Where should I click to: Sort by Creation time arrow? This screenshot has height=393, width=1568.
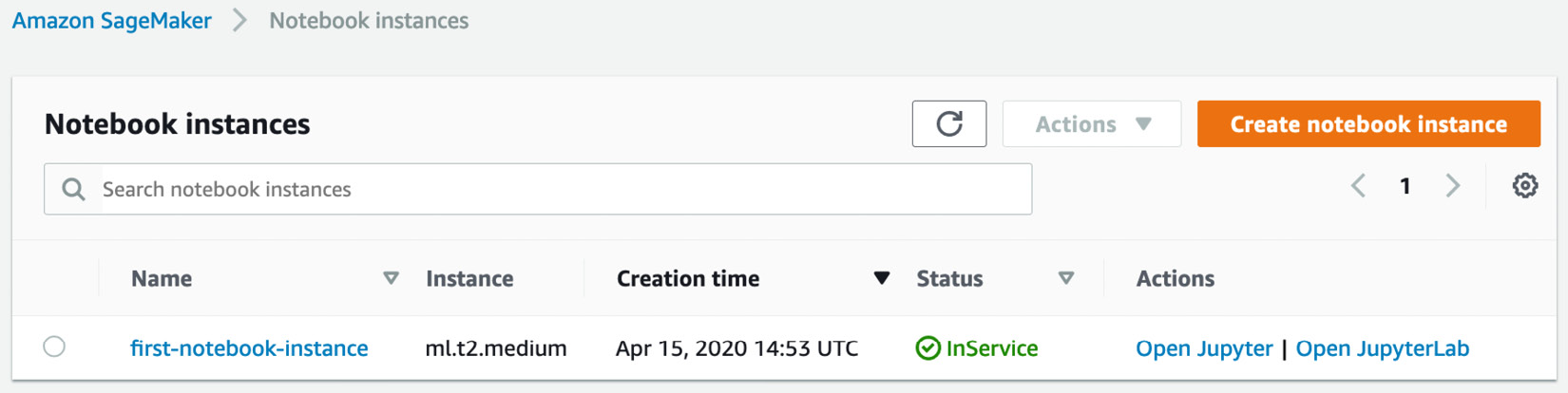coord(882,278)
